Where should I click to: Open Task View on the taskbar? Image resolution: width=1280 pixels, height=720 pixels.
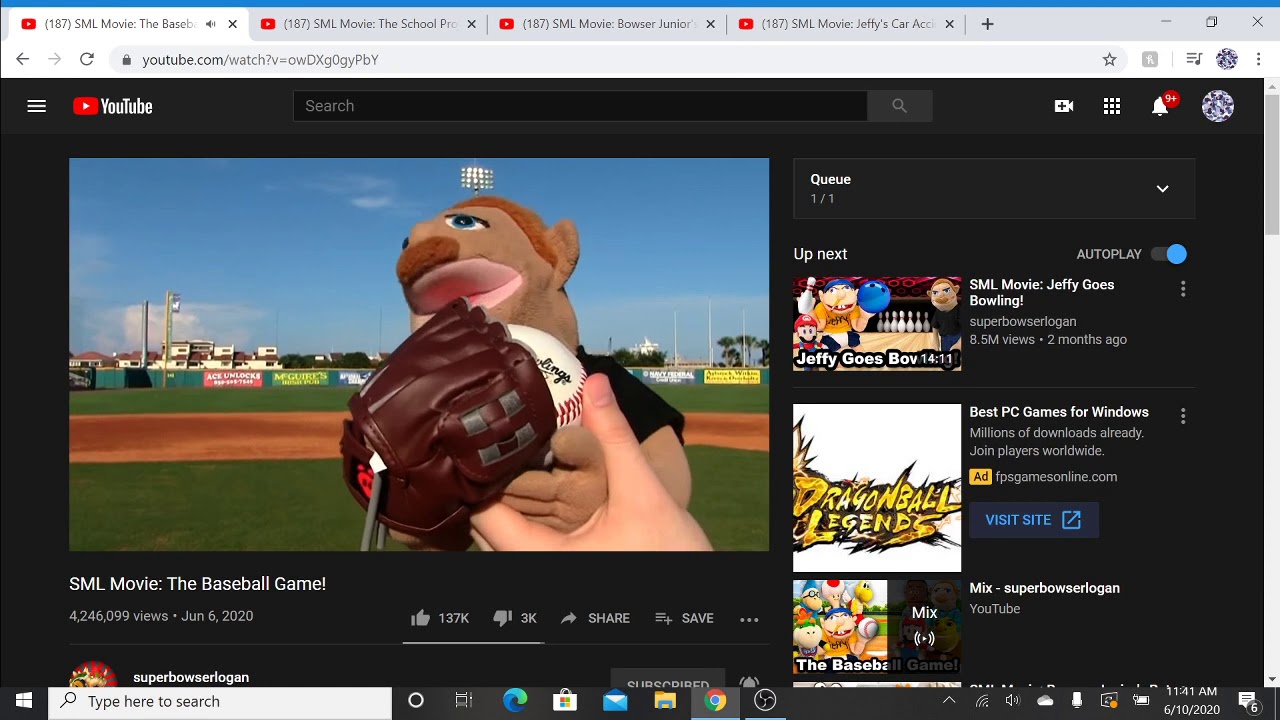tap(464, 701)
